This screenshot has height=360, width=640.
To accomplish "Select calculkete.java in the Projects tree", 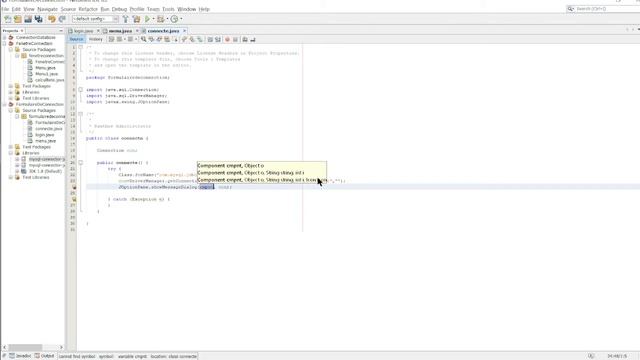I will click(49, 80).
